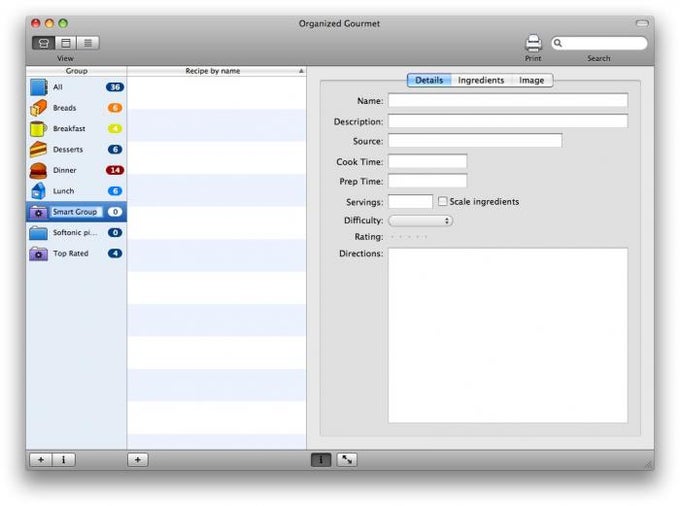Click into the Prep Time field
The height and width of the screenshot is (506, 680).
pyautogui.click(x=428, y=181)
